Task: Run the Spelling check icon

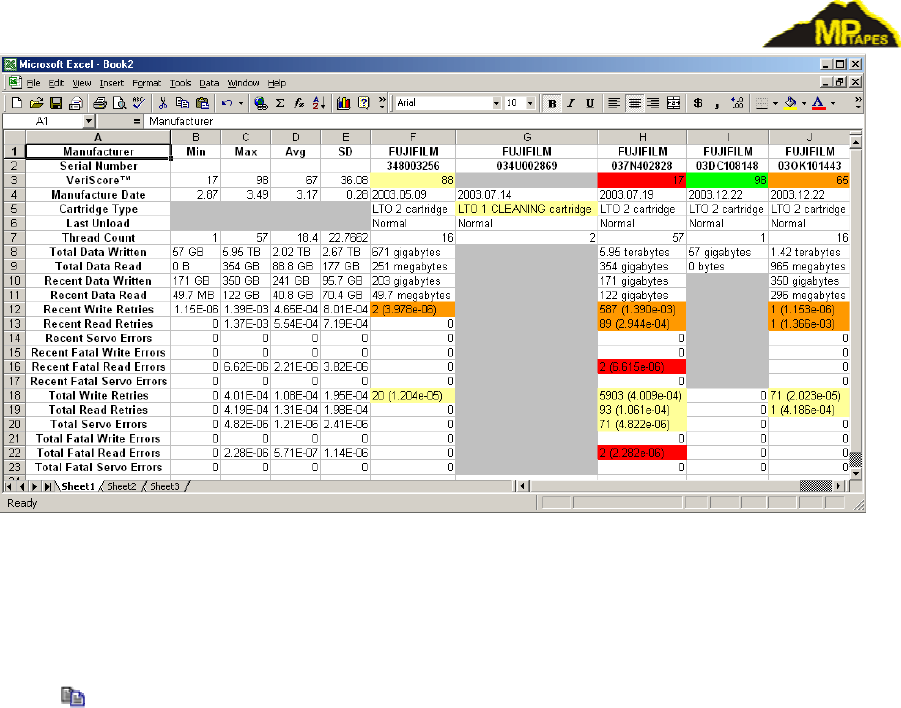Action: (x=138, y=103)
